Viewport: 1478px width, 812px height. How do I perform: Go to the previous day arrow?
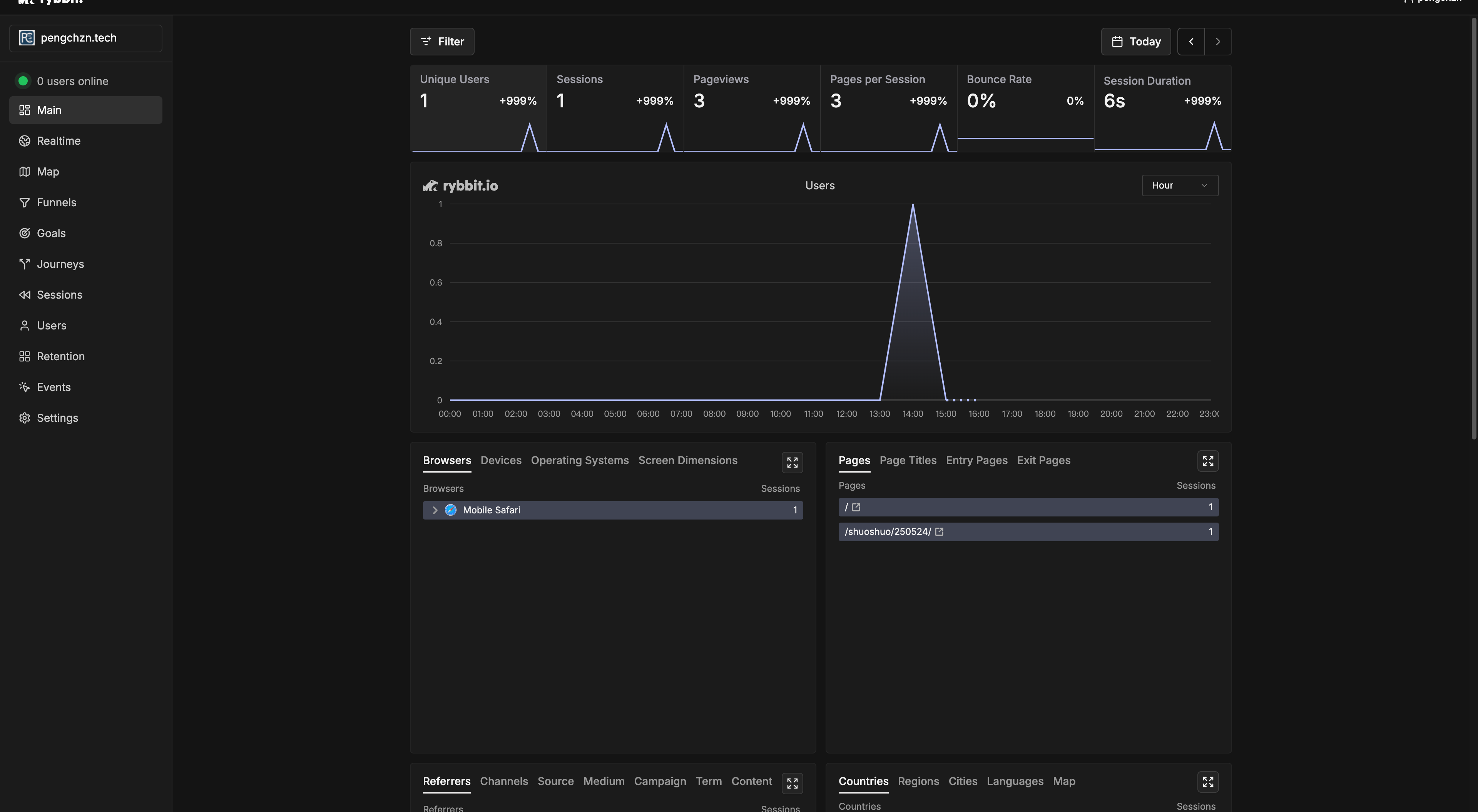(1190, 42)
